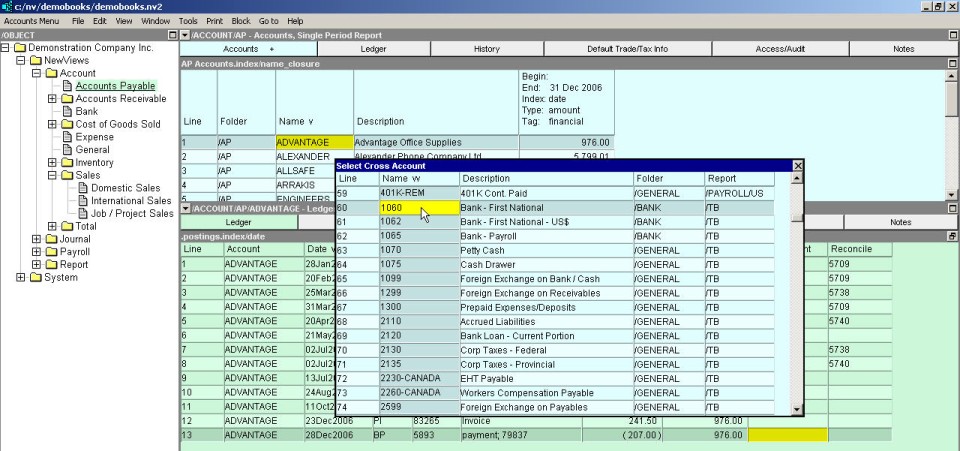Switch to the History tab
Image resolution: width=960 pixels, height=451 pixels.
tap(487, 49)
